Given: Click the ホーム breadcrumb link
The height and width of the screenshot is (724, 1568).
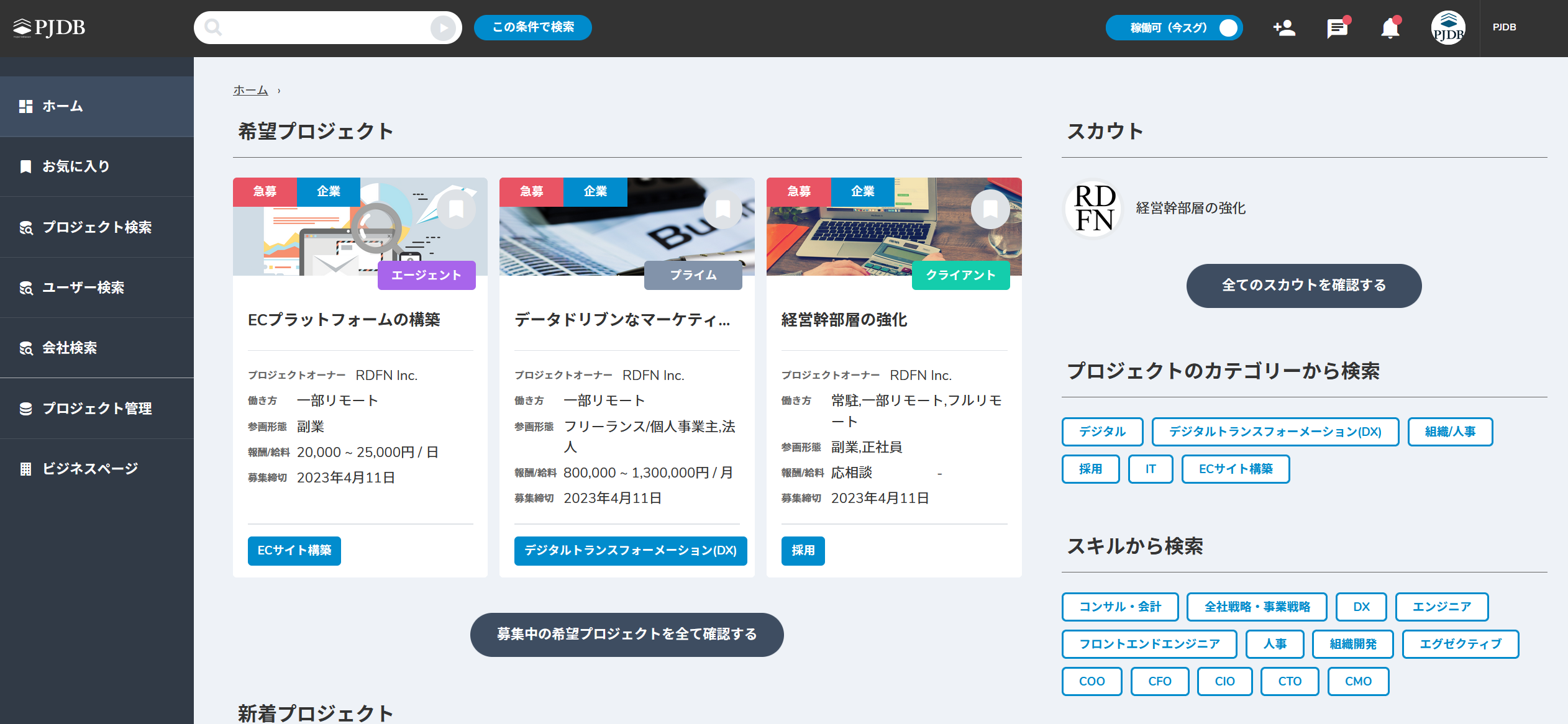Looking at the screenshot, I should tap(250, 91).
